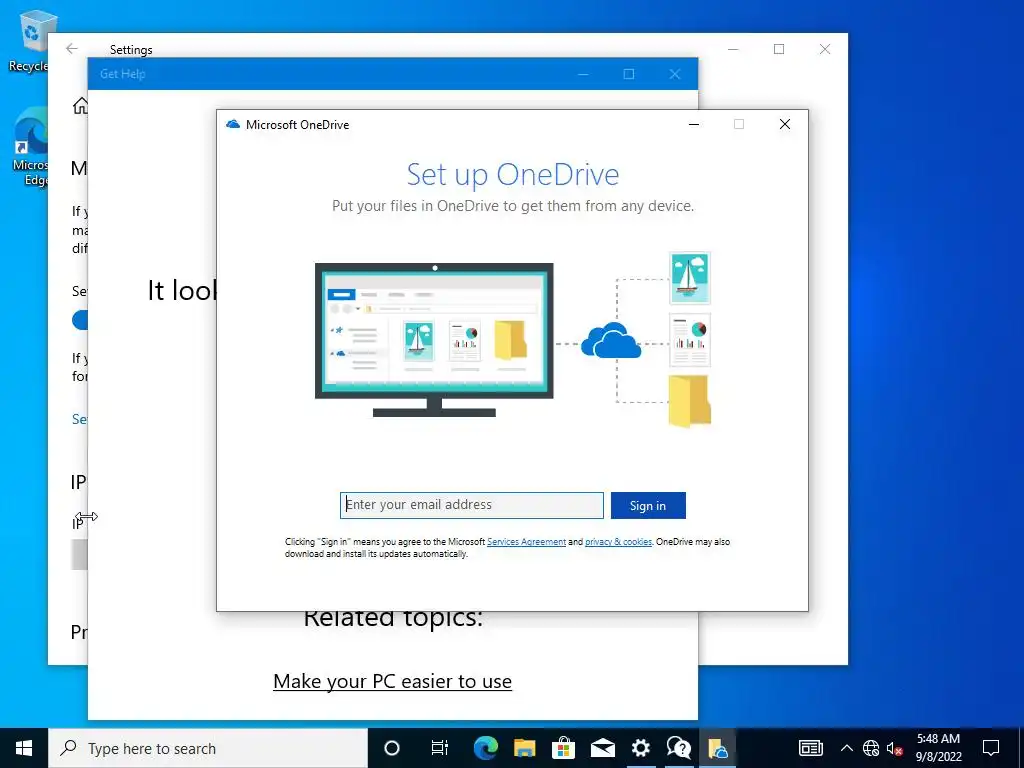
Task: Open the privacy & cookies link
Action: point(618,541)
